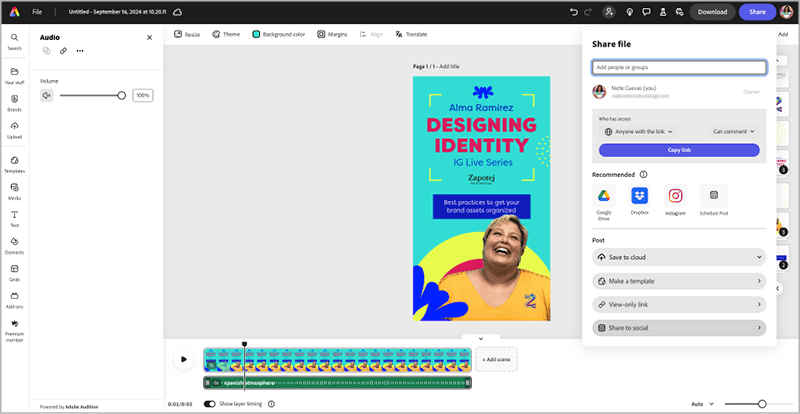Click the Dropbox icon in Recommended
This screenshot has width=800, height=414.
(x=639, y=196)
